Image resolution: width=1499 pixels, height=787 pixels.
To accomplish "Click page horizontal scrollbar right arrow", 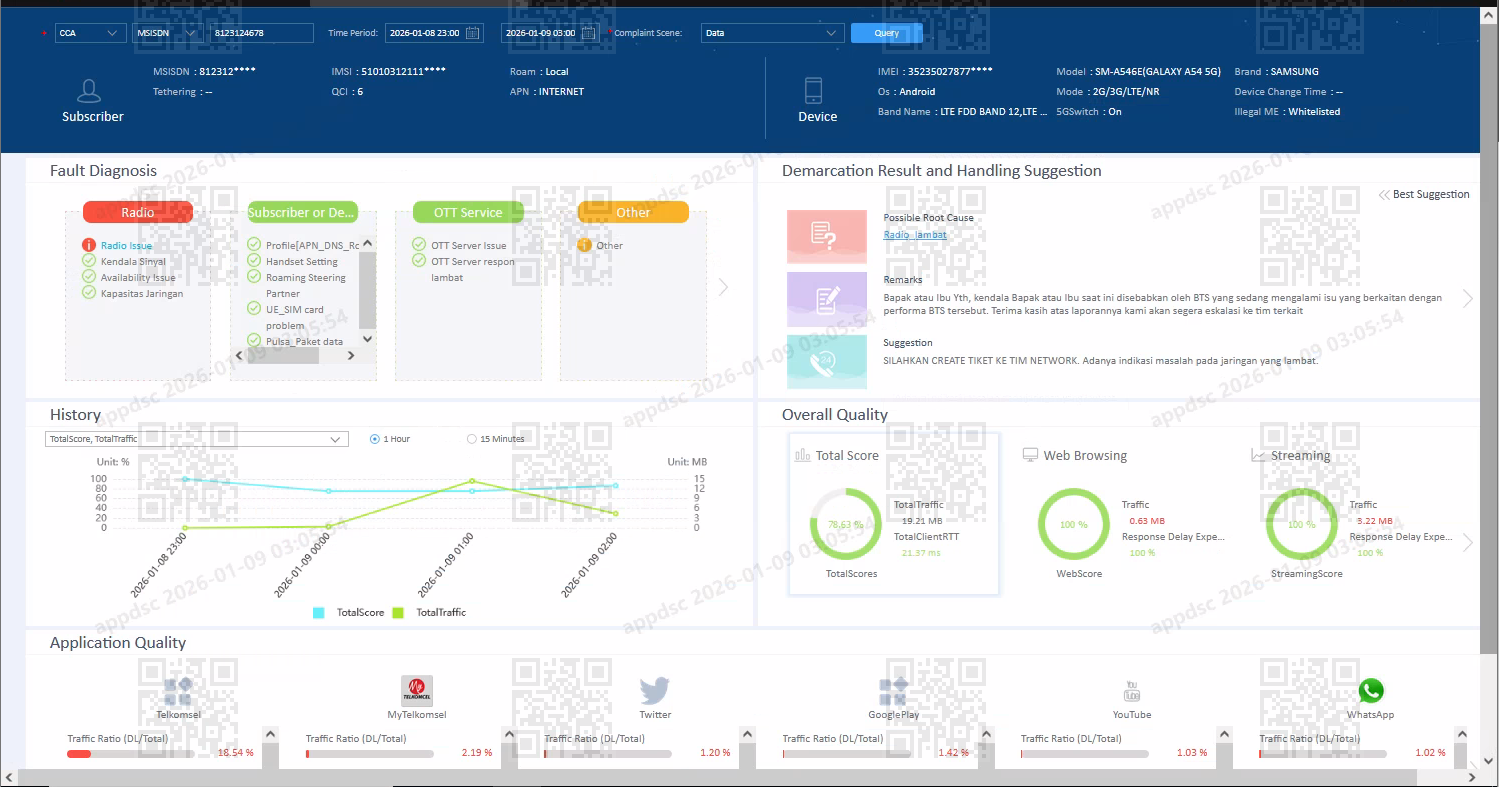I will coord(1472,777).
